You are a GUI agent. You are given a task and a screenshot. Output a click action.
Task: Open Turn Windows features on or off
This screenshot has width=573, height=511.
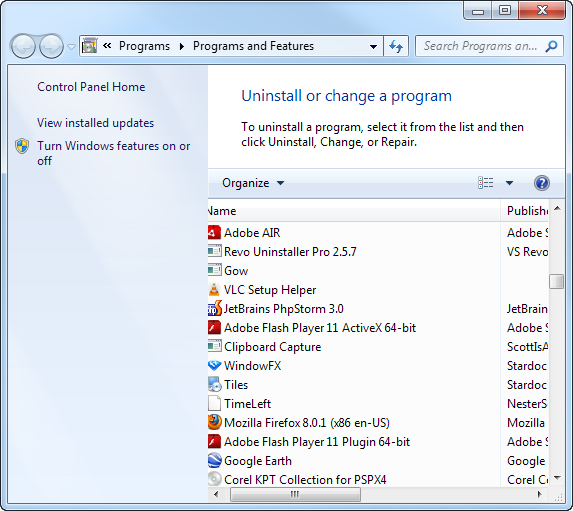click(x=114, y=153)
